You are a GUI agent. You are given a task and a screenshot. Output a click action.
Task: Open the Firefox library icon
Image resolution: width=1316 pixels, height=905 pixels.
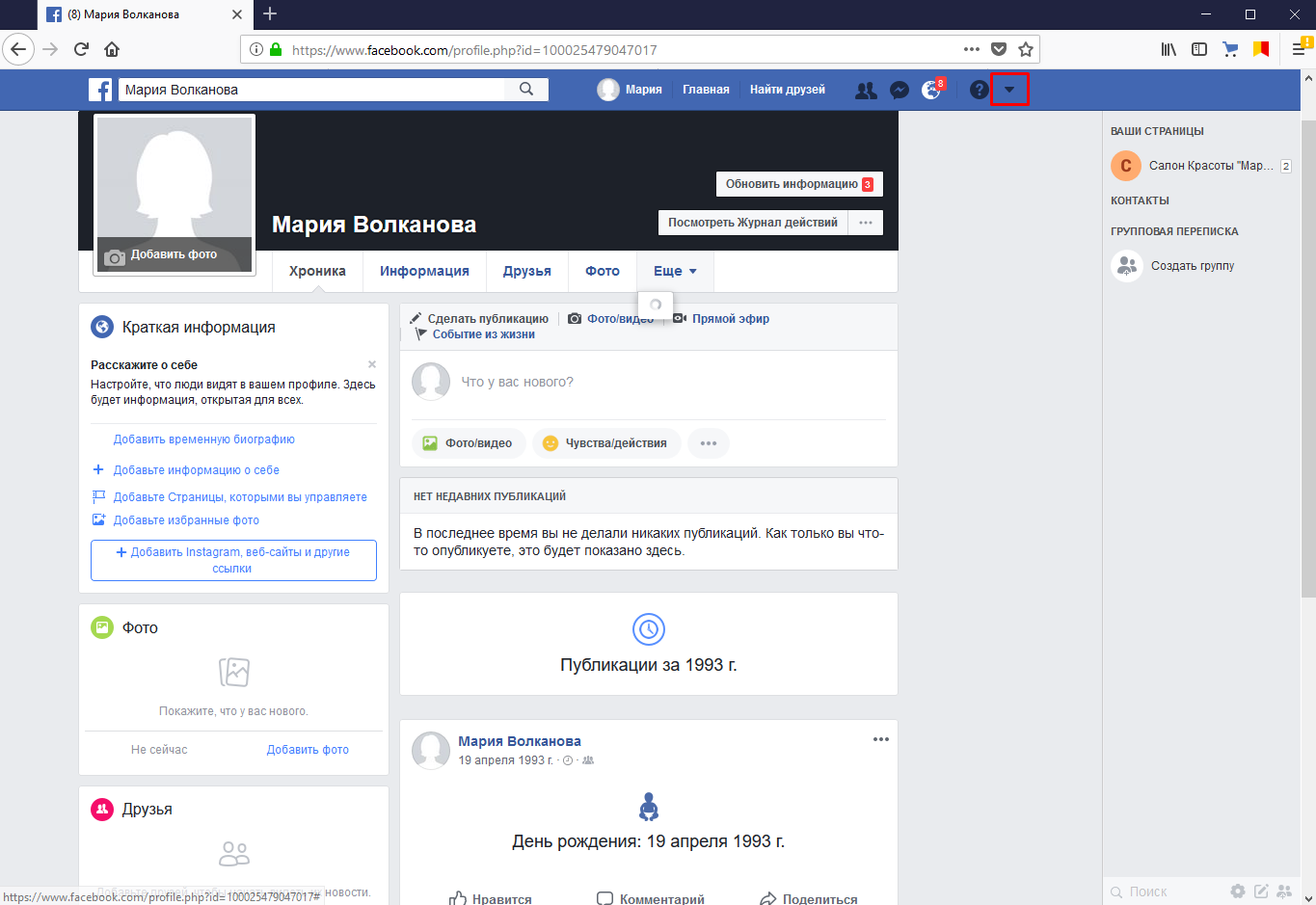click(1168, 49)
